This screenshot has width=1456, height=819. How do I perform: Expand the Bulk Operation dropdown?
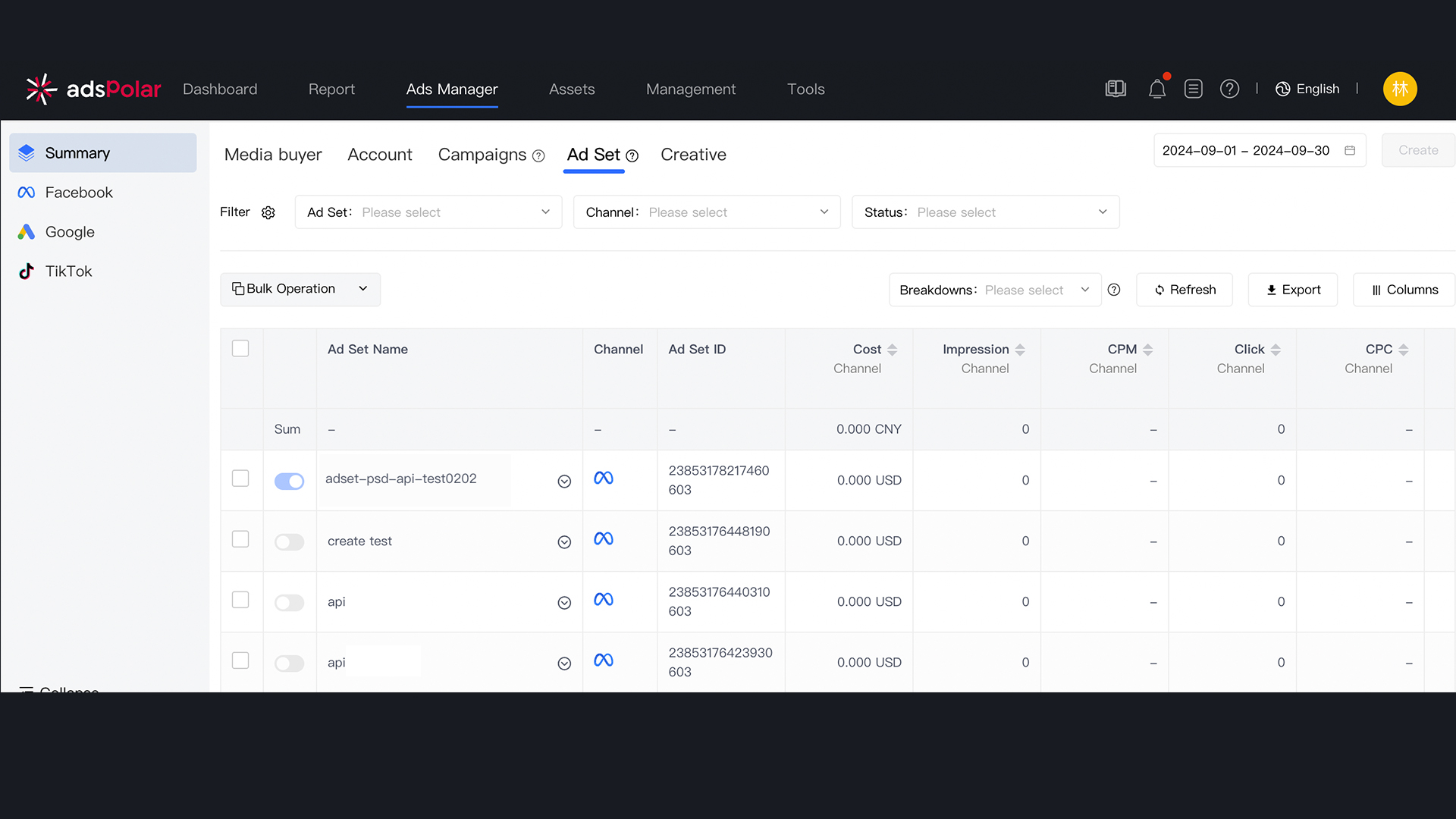pos(300,289)
